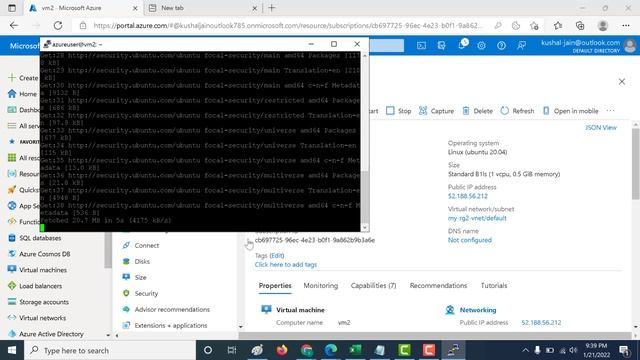Open browser settings and more menu

[x=626, y=25]
